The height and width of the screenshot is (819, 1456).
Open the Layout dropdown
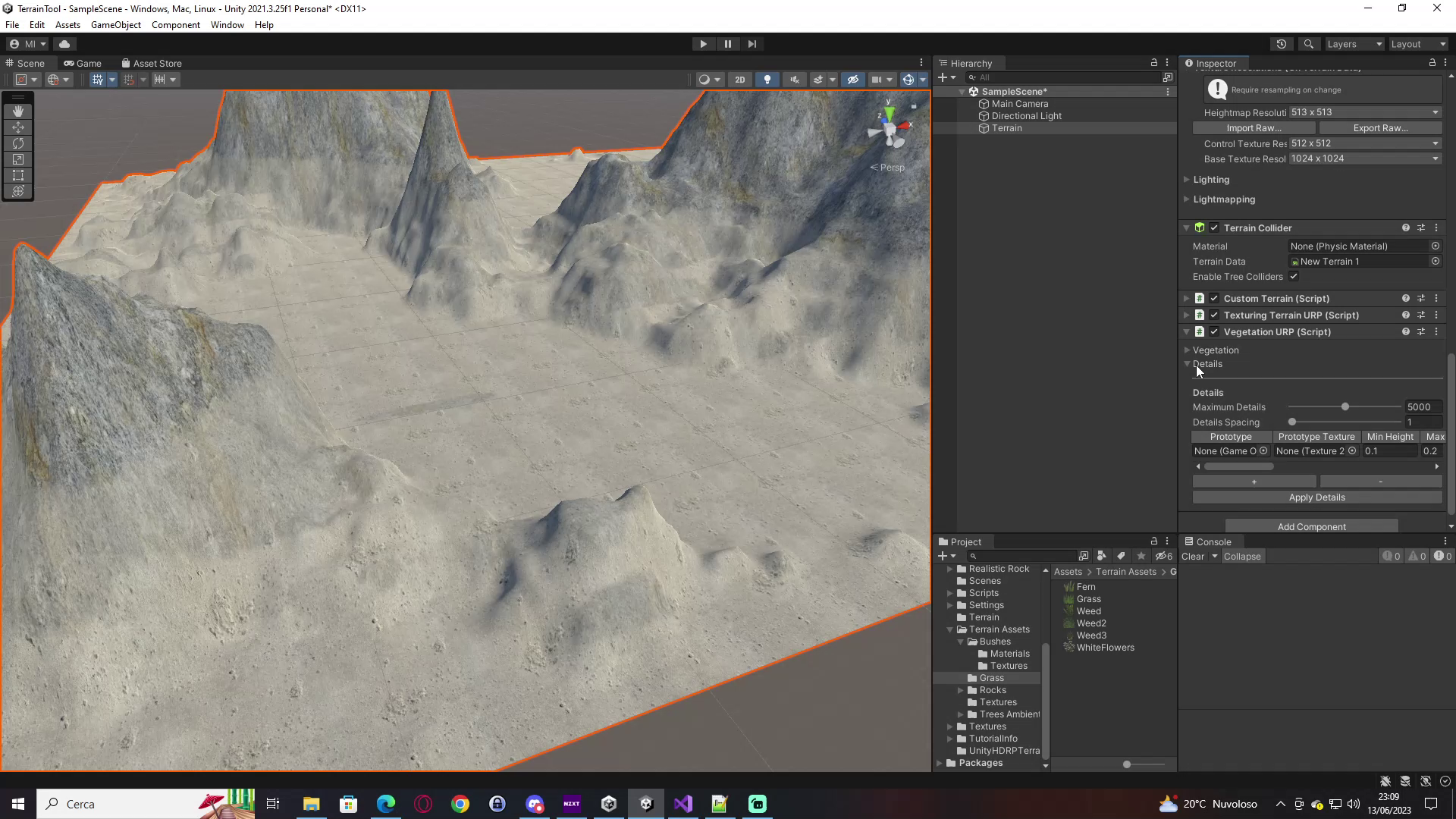(x=1418, y=44)
